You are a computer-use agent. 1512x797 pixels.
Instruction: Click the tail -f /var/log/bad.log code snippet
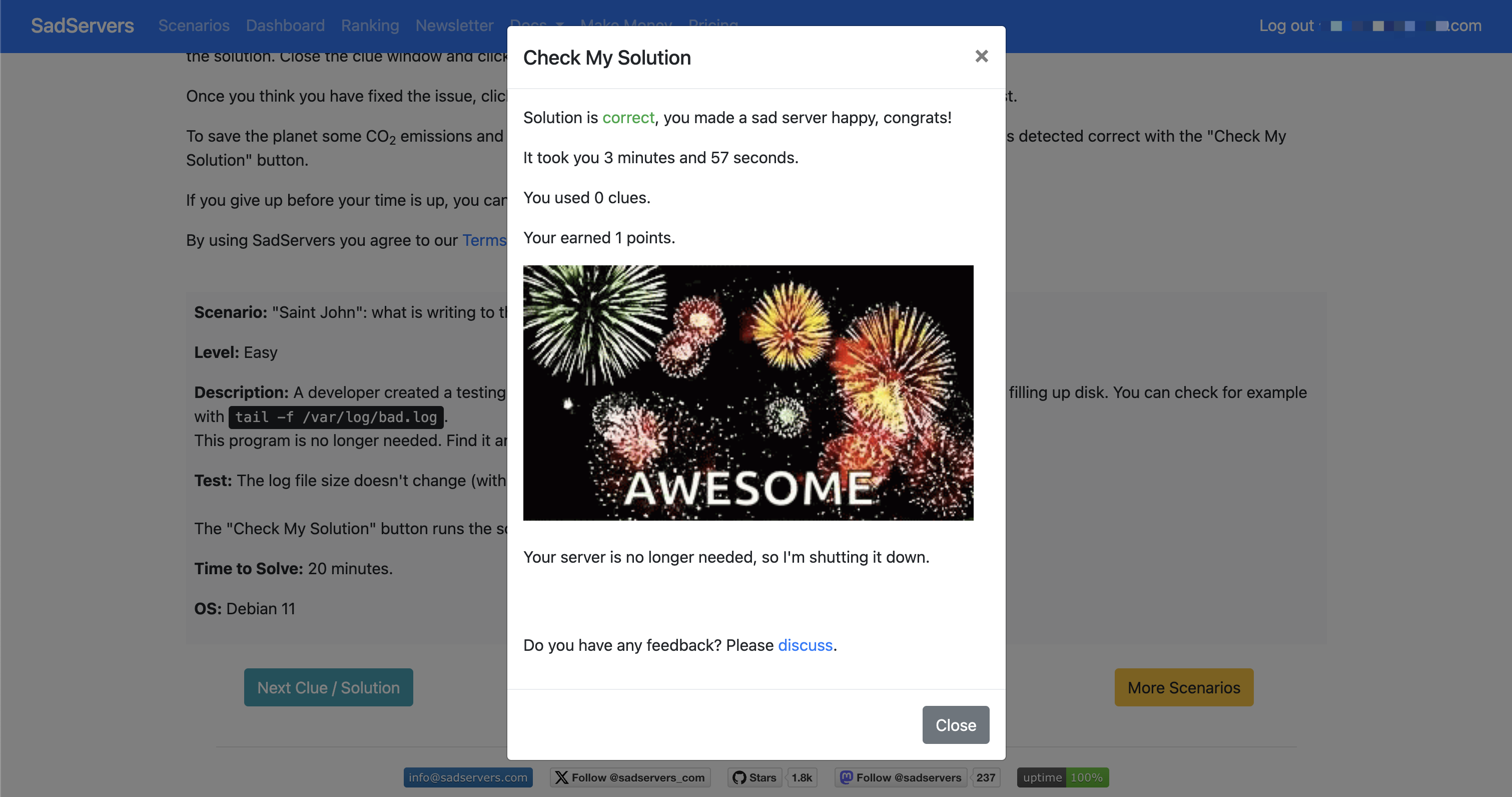(336, 417)
